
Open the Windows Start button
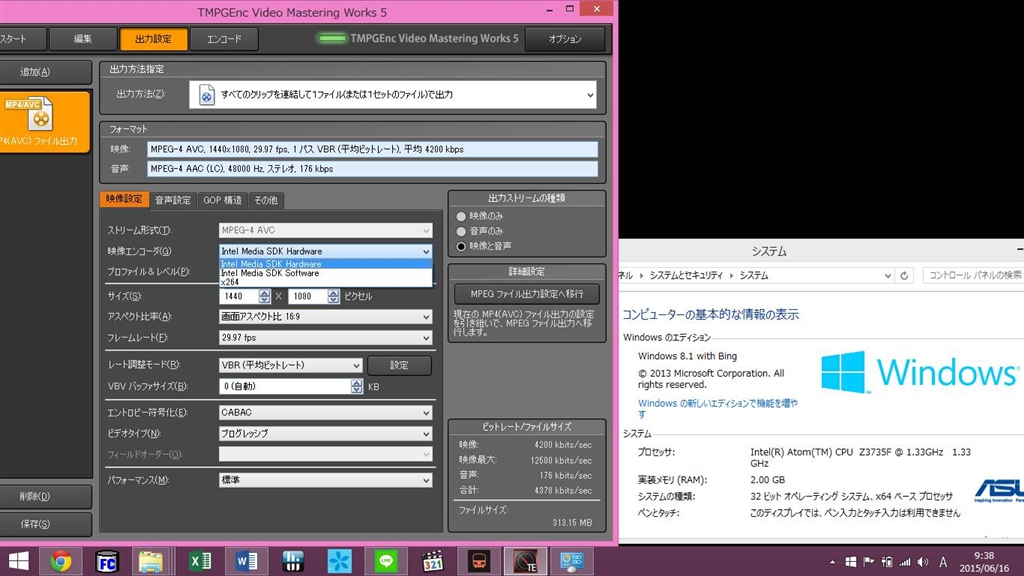[18, 561]
